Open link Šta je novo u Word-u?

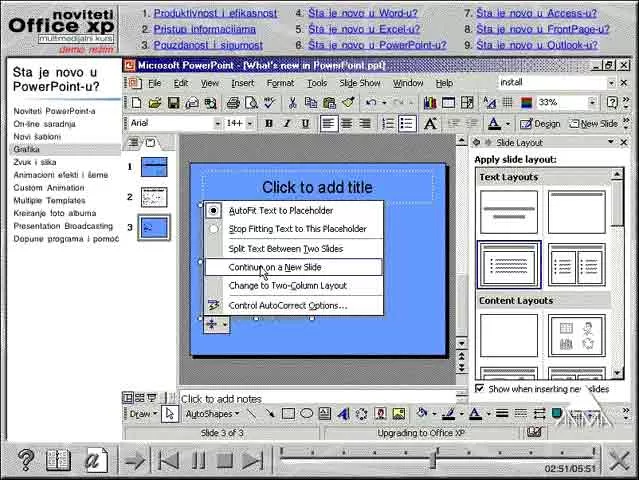pos(363,13)
